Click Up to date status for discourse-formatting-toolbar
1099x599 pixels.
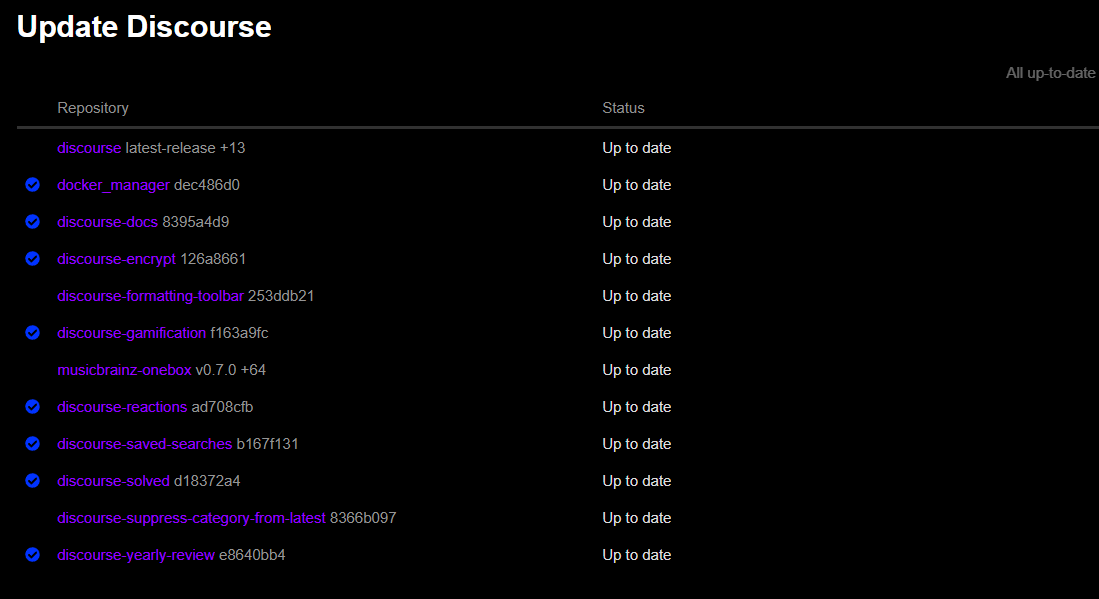click(x=636, y=296)
